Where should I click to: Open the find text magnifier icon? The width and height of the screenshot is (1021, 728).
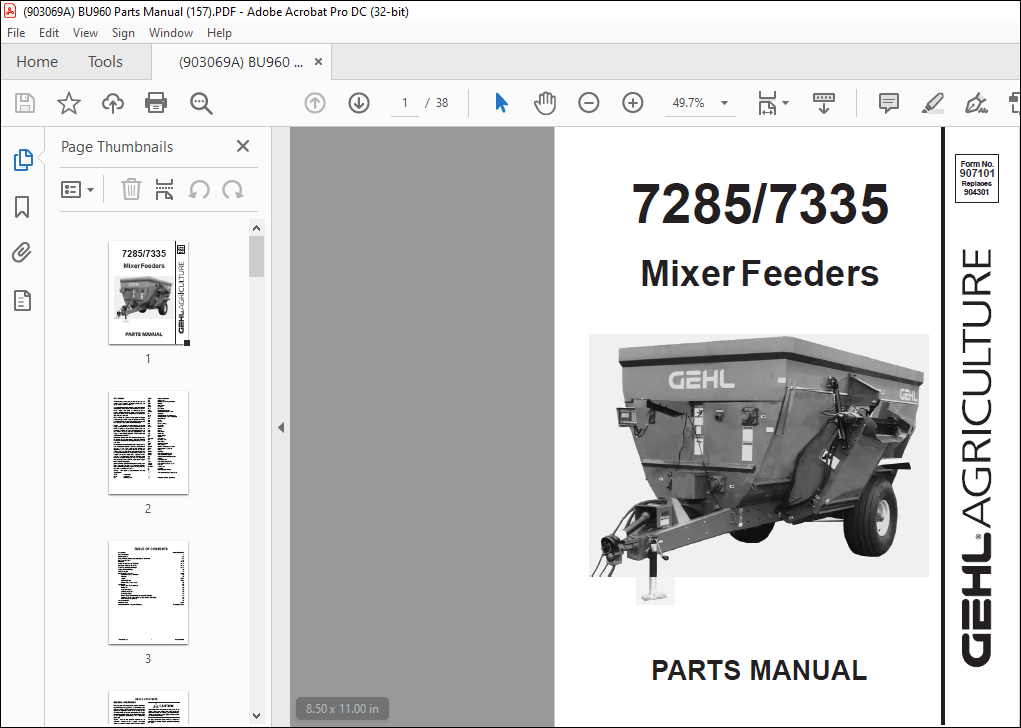201,103
